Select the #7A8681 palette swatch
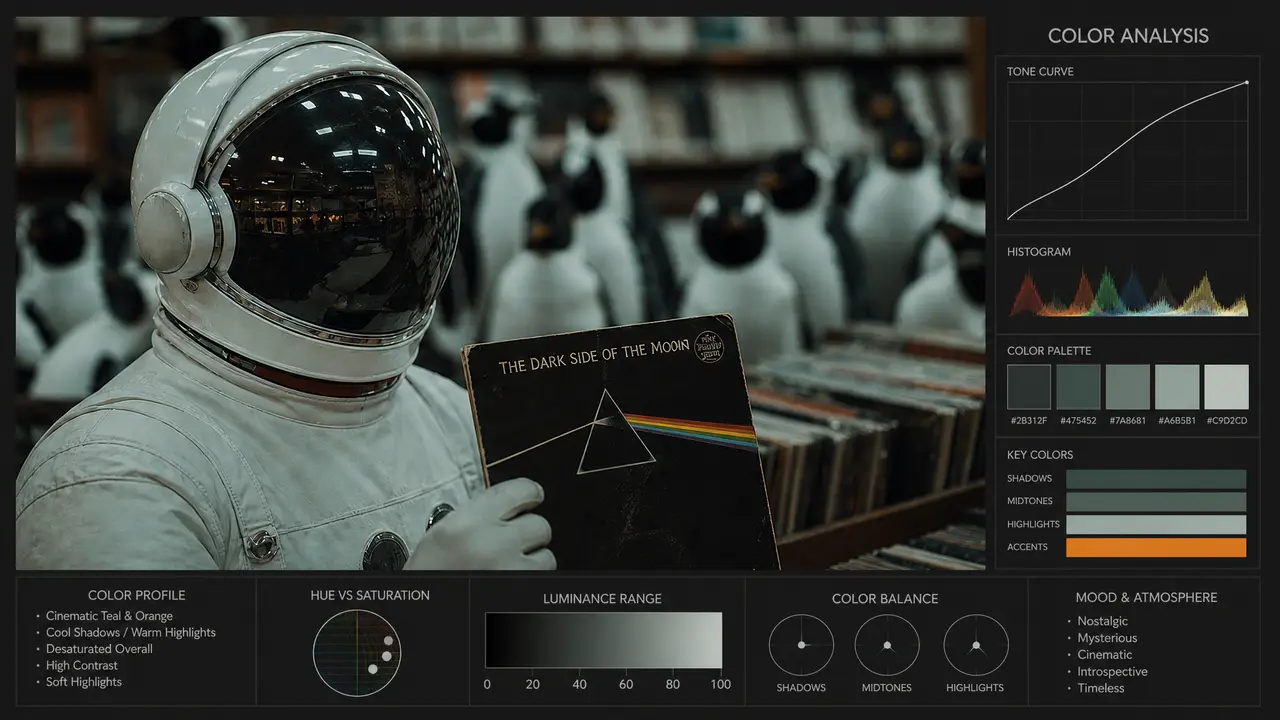1280x720 pixels. click(1128, 387)
